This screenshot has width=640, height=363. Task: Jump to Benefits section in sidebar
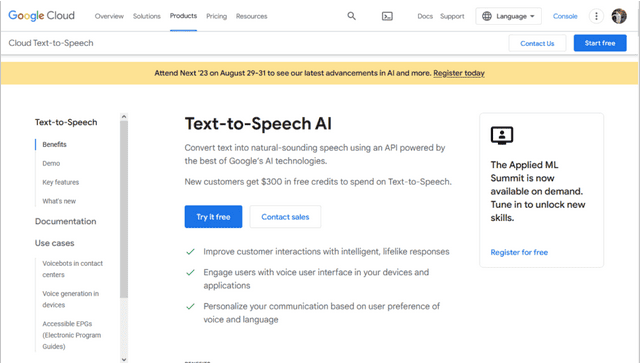coord(54,145)
